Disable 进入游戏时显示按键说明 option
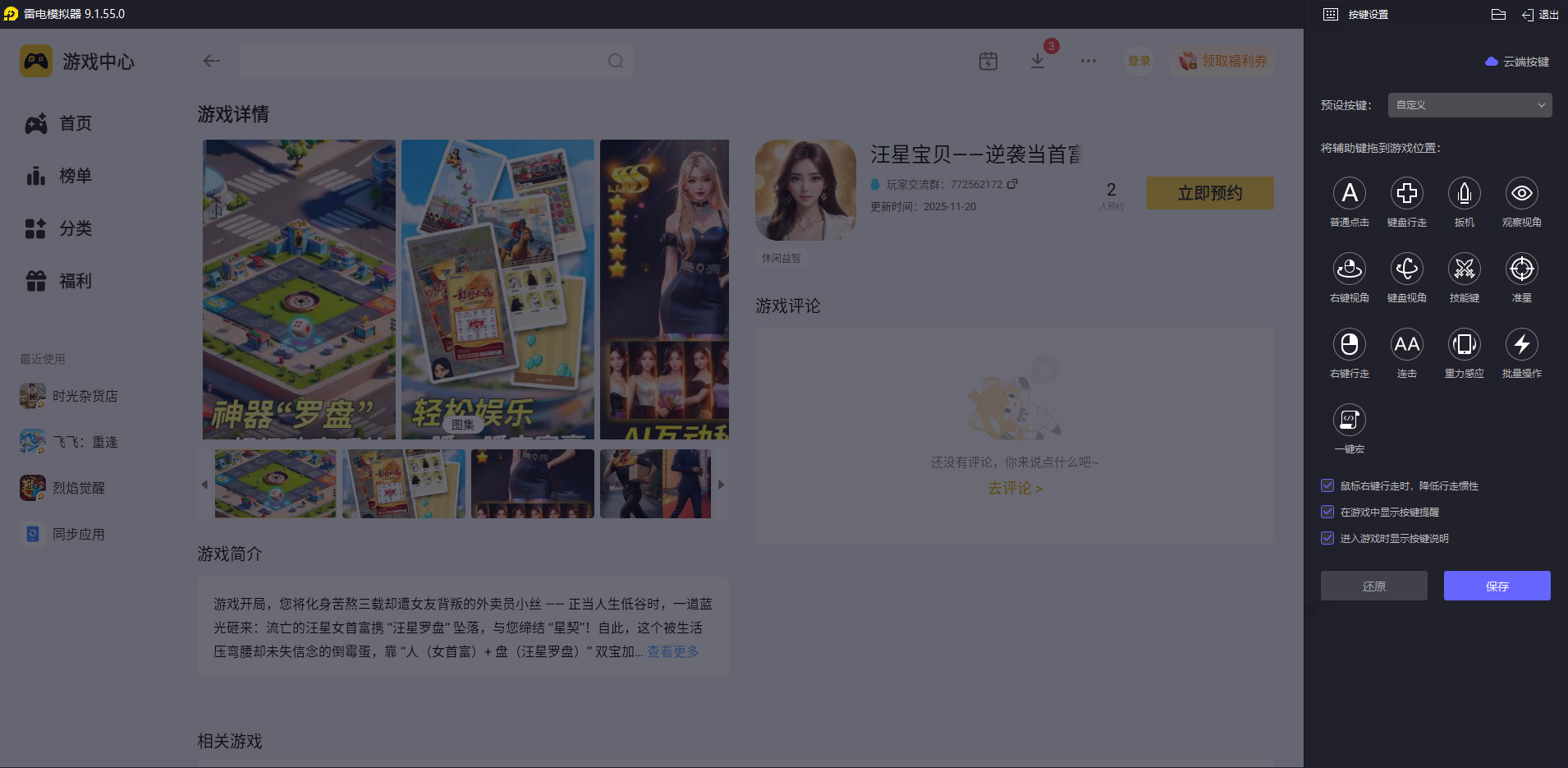Viewport: 1568px width, 768px height. (x=1327, y=538)
